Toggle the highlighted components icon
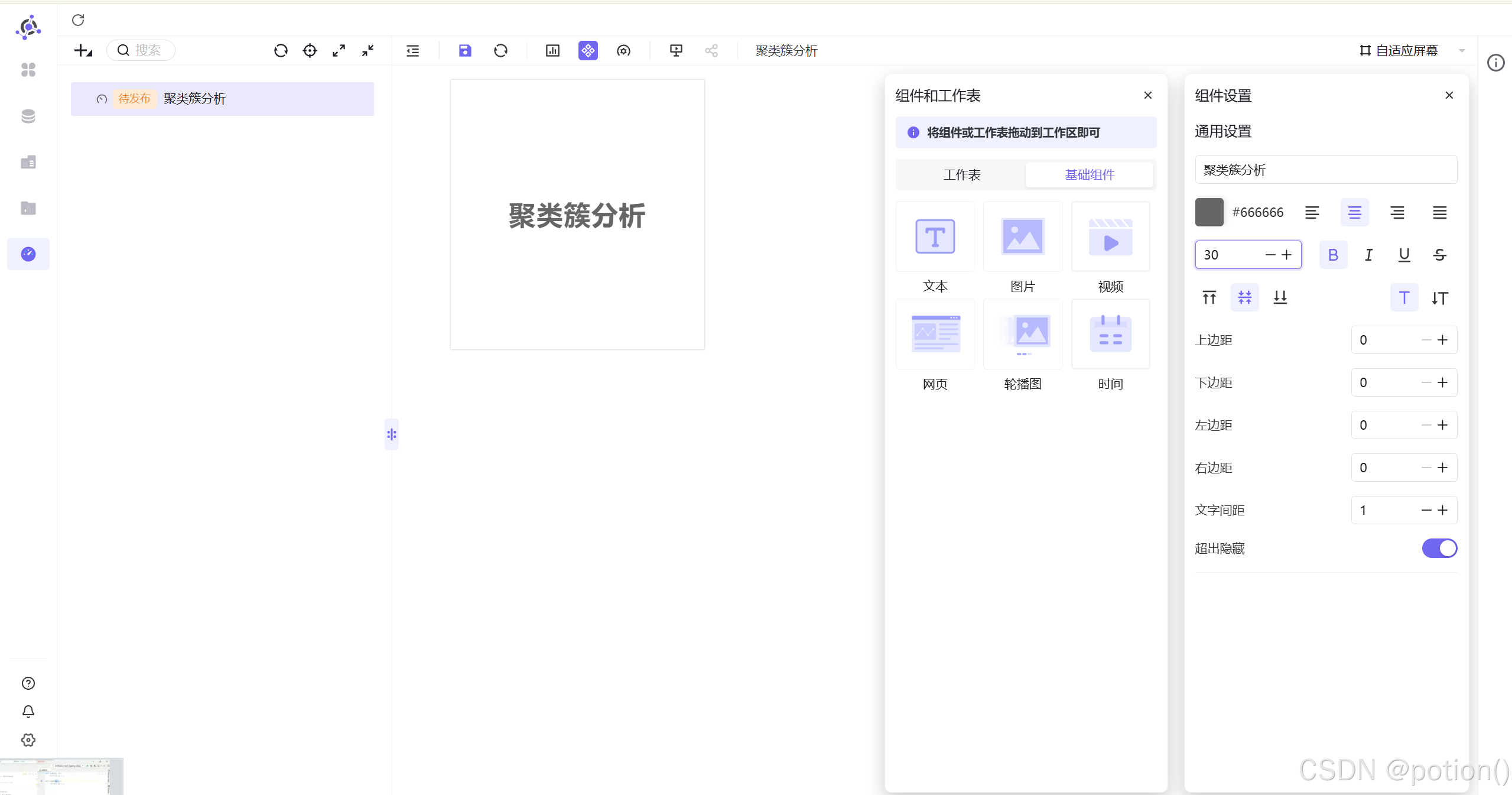This screenshot has width=1512, height=795. (x=588, y=51)
